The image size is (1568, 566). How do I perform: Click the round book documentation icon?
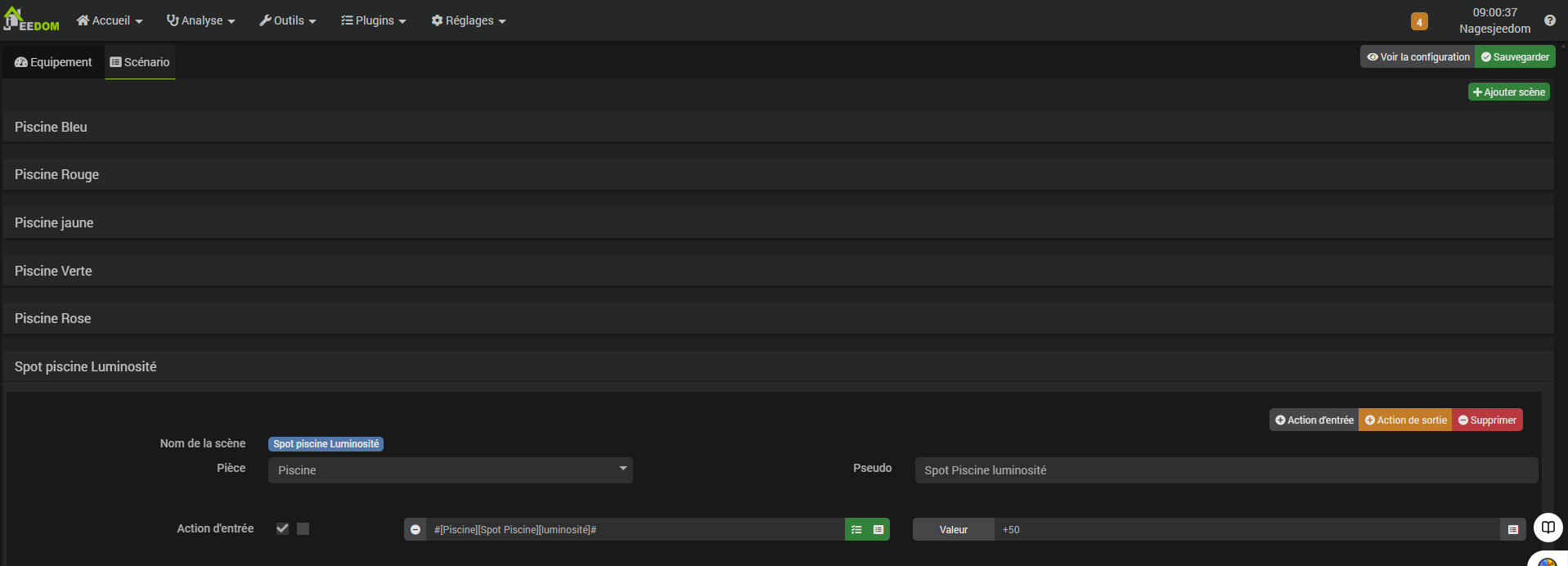click(1548, 528)
